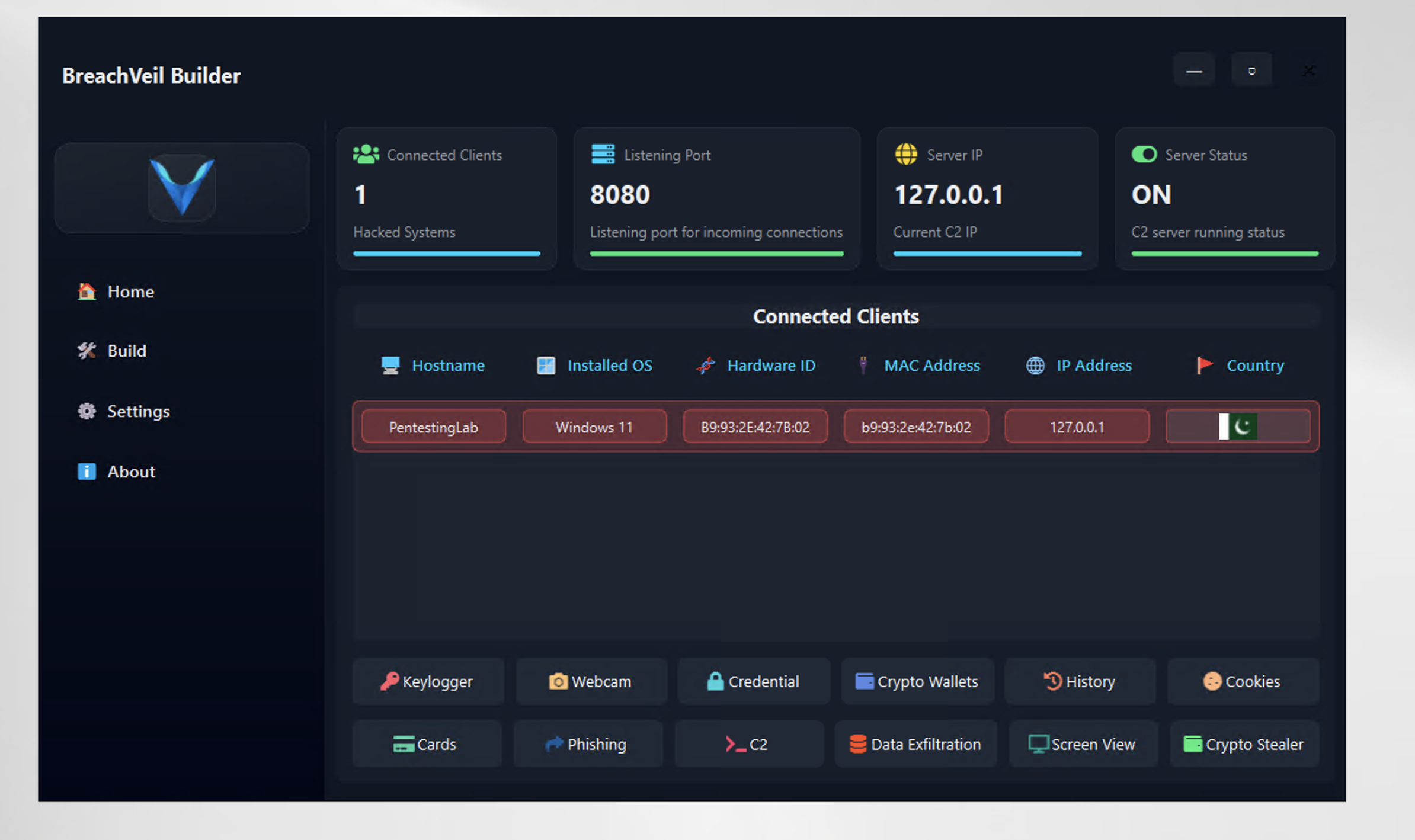
Task: Click the Crypto Stealer button
Action: pyautogui.click(x=1244, y=744)
